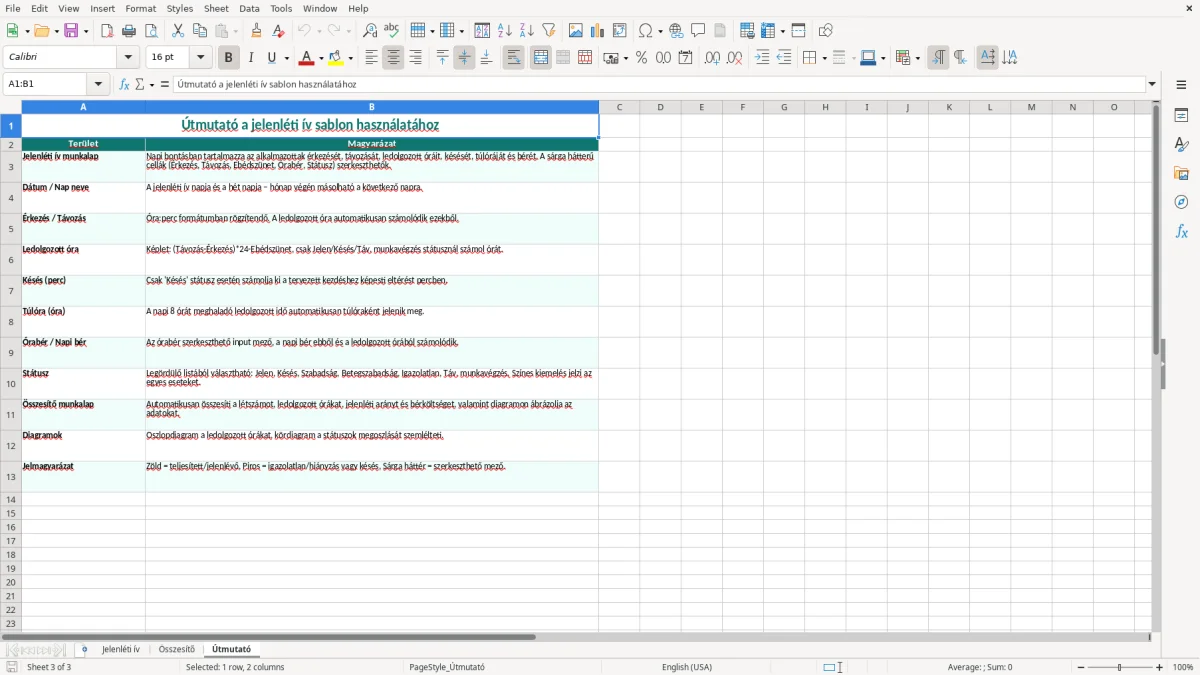Click the formula input line
Image resolution: width=1200 pixels, height=675 pixels.
tap(659, 84)
